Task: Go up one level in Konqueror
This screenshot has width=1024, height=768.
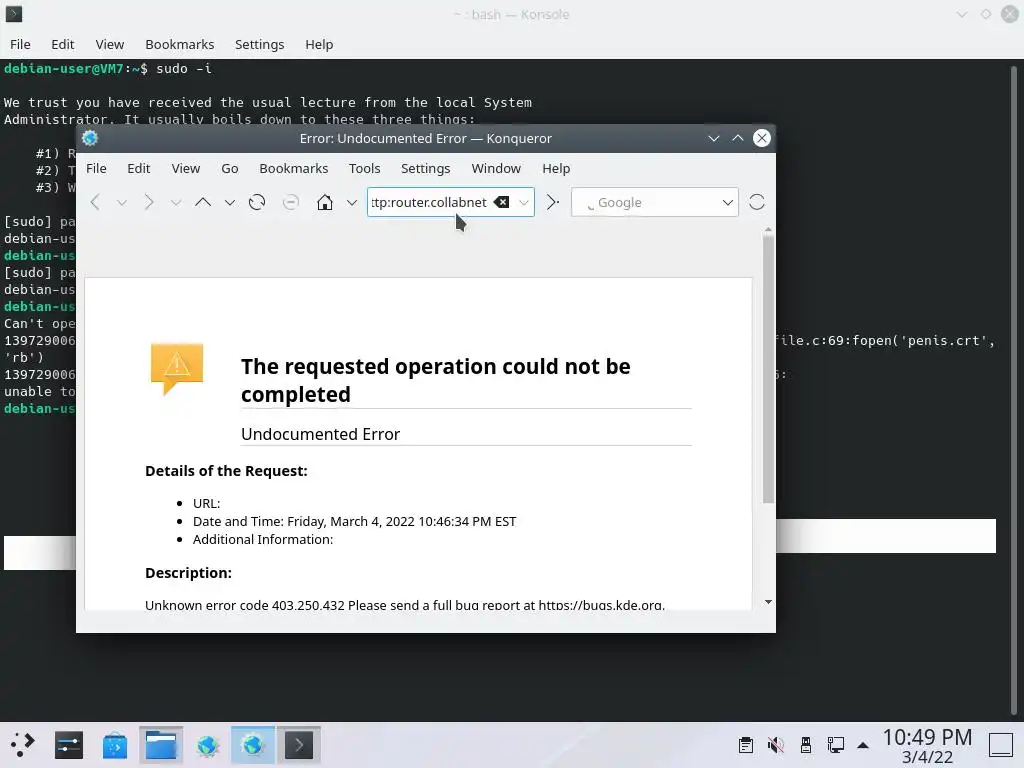Action: pyautogui.click(x=203, y=202)
